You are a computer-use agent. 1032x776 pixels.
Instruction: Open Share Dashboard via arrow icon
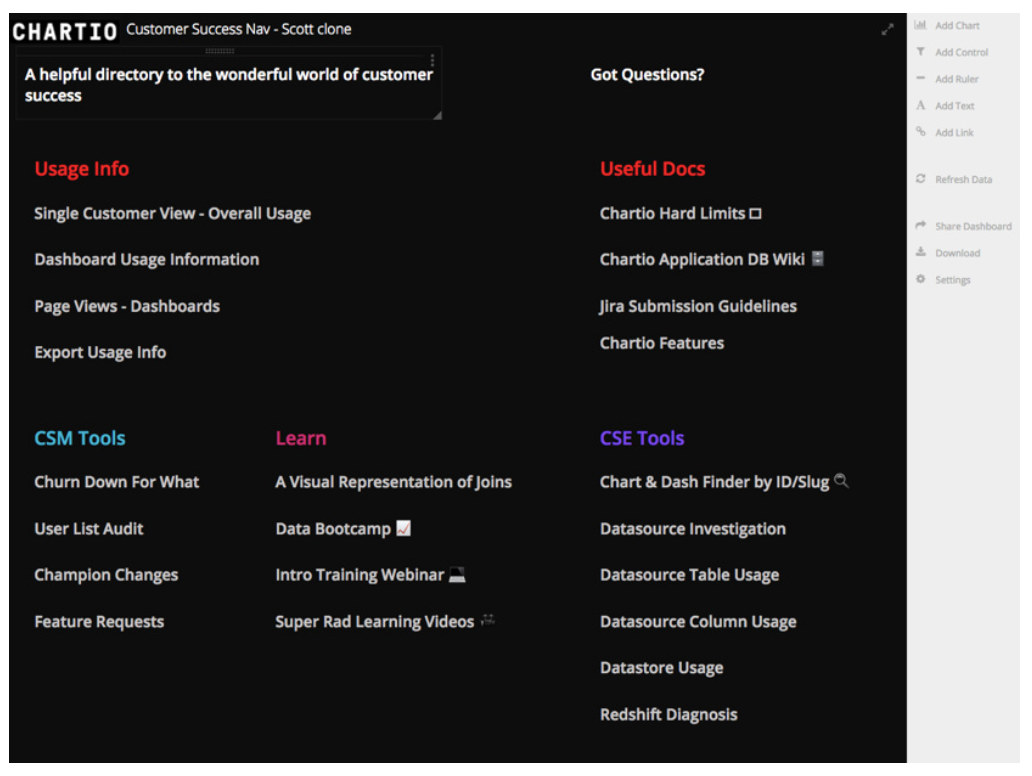[920, 226]
